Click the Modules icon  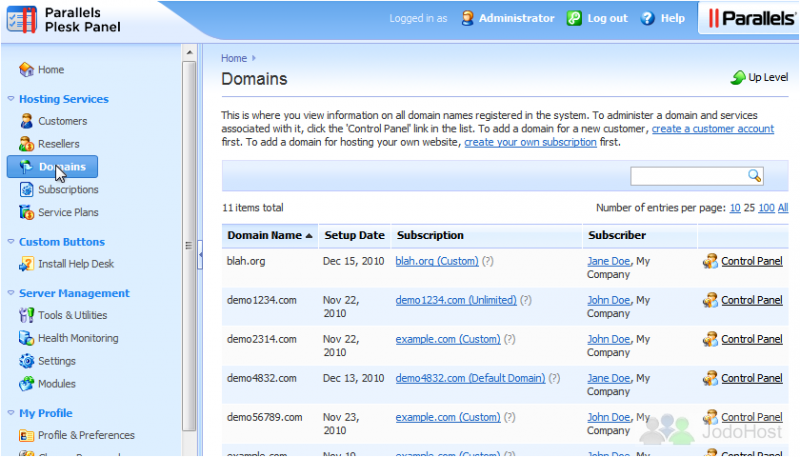(x=26, y=384)
